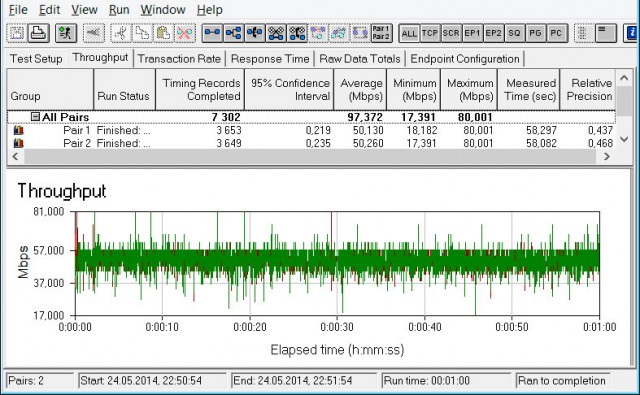Click the Ran to completion status

[562, 381]
